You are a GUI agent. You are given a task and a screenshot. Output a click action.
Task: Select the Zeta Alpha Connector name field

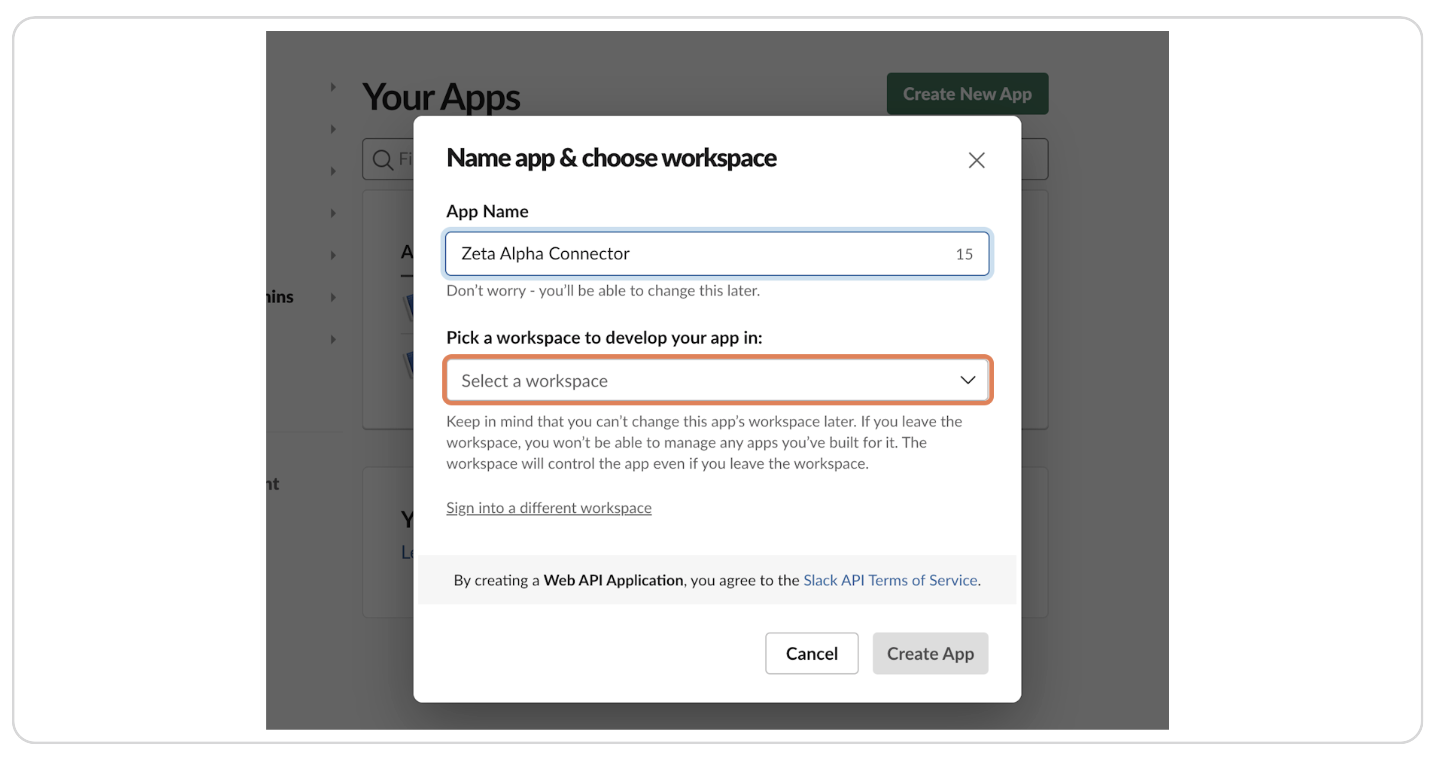point(700,253)
